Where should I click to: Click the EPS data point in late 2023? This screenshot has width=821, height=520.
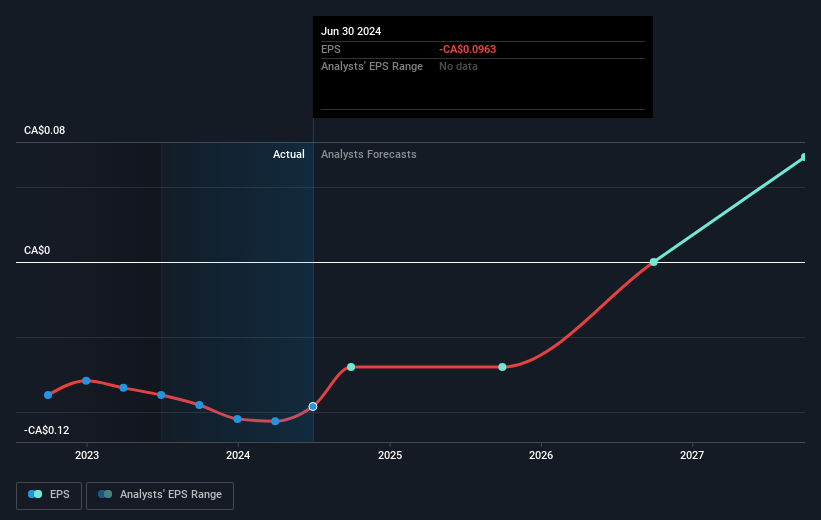pos(199,405)
